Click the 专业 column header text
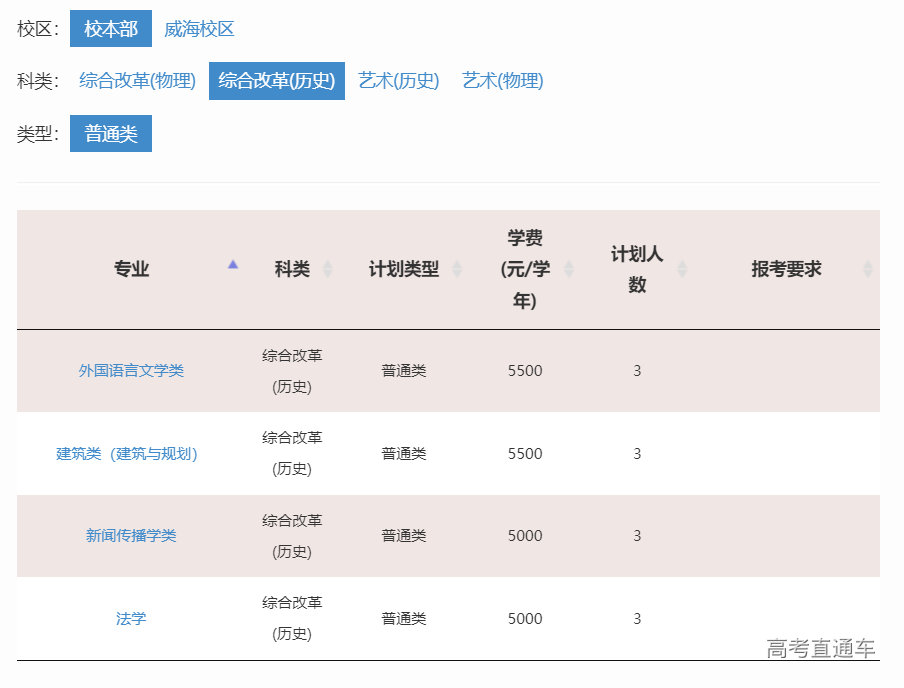 [131, 269]
